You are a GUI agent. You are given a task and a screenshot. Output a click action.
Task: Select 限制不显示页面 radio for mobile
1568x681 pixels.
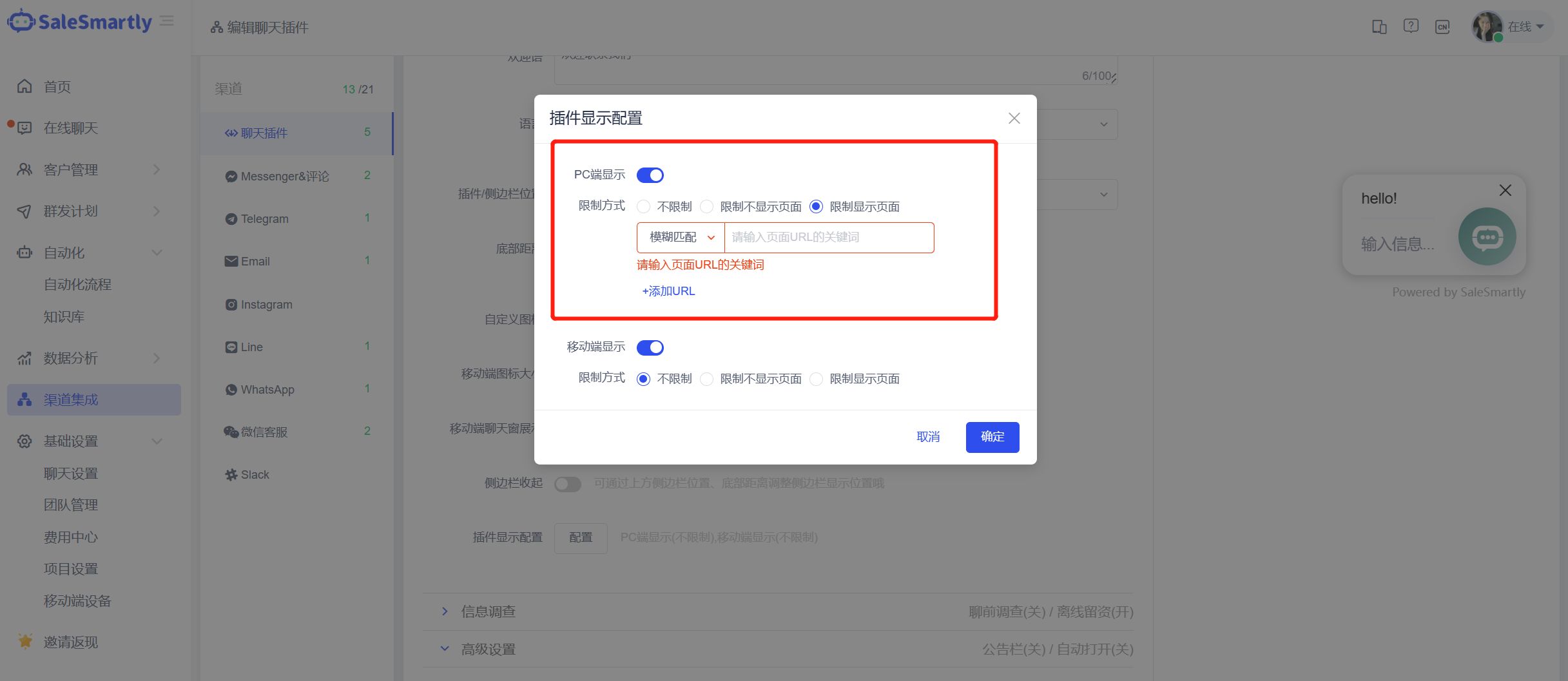click(706, 379)
